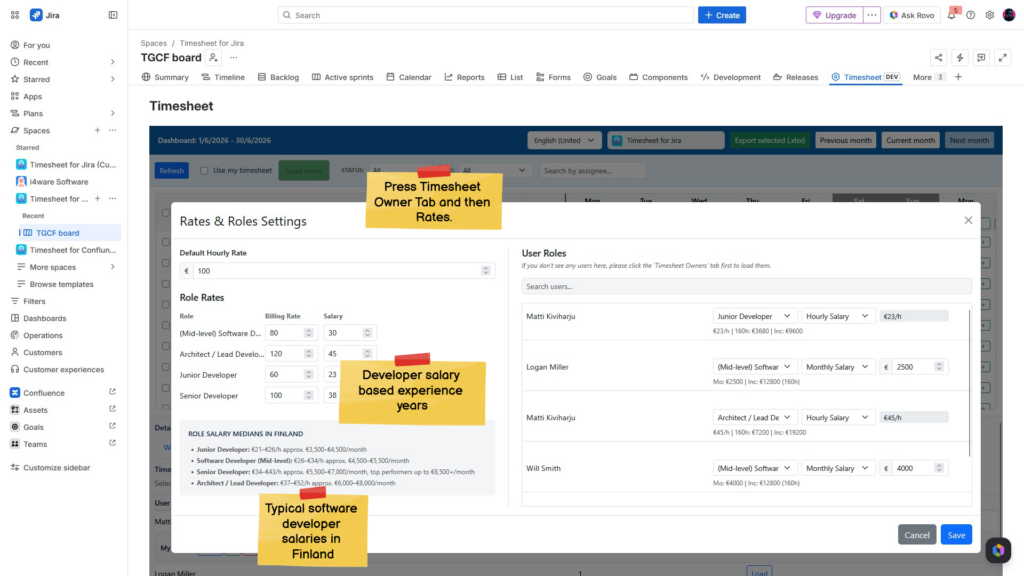1024x576 pixels.
Task: Click the Export selected (.xlsx) button
Action: tap(769, 140)
